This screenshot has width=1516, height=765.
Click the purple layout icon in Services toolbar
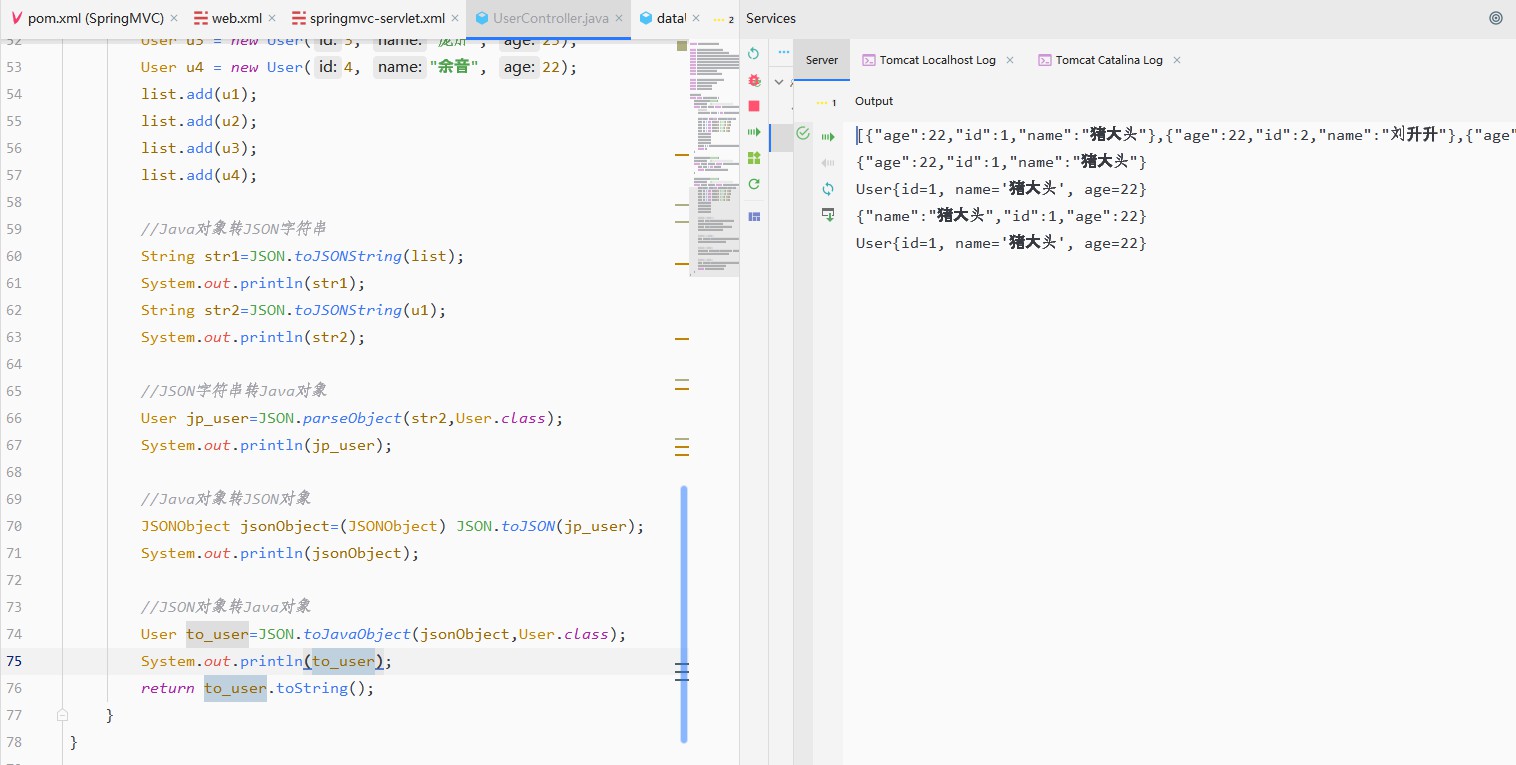(754, 216)
